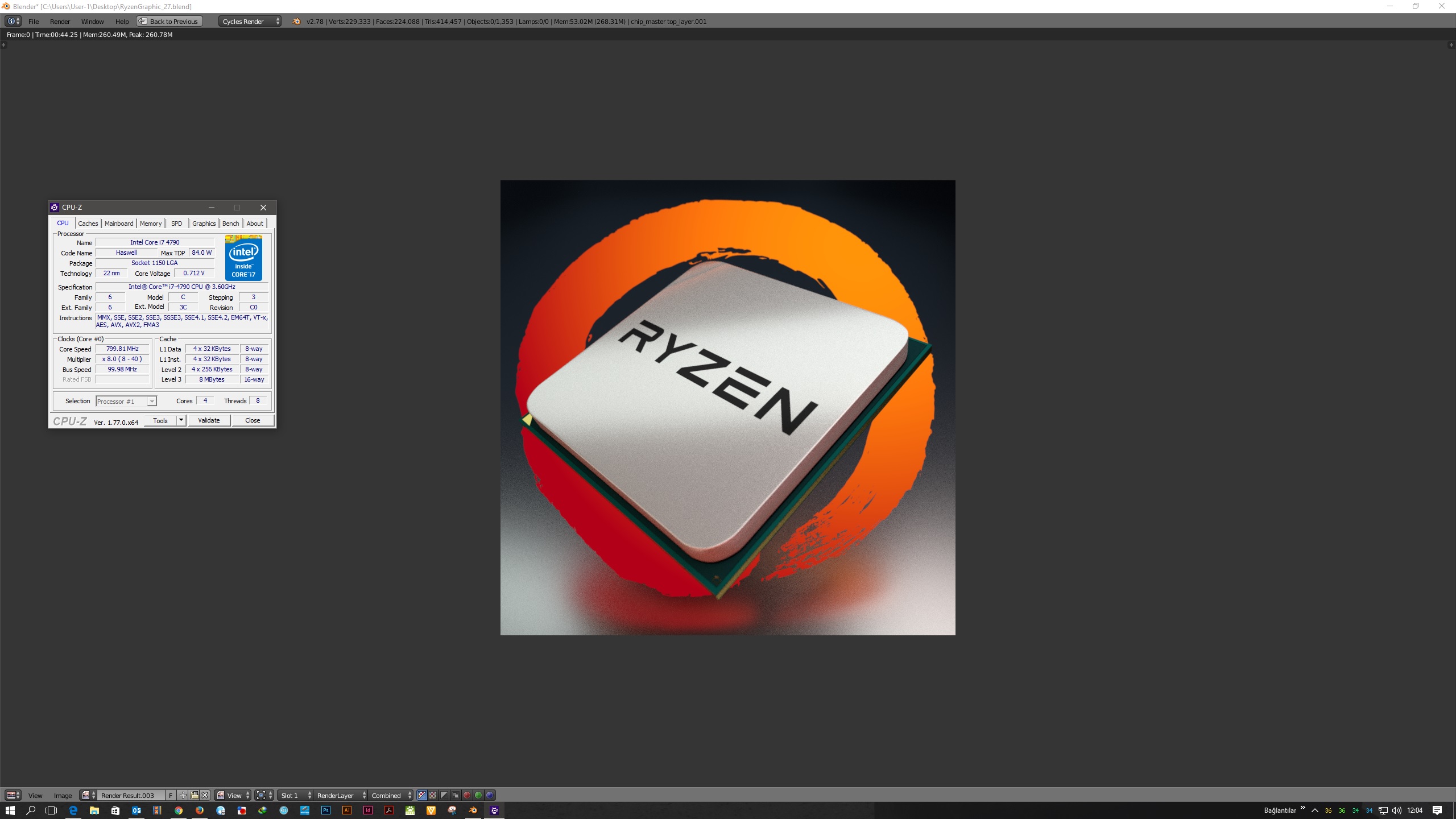Open the Combined render pass dropdown
Image resolution: width=1456 pixels, height=819 pixels.
click(391, 795)
